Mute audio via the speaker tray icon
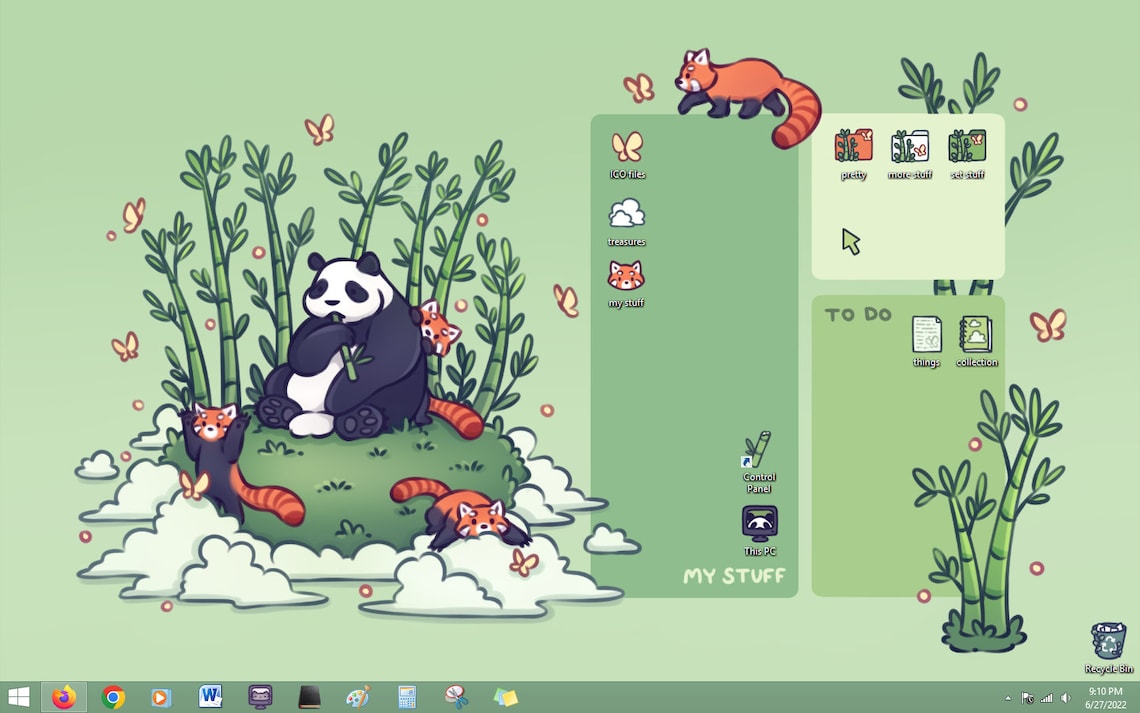The height and width of the screenshot is (713, 1140). click(x=1065, y=696)
